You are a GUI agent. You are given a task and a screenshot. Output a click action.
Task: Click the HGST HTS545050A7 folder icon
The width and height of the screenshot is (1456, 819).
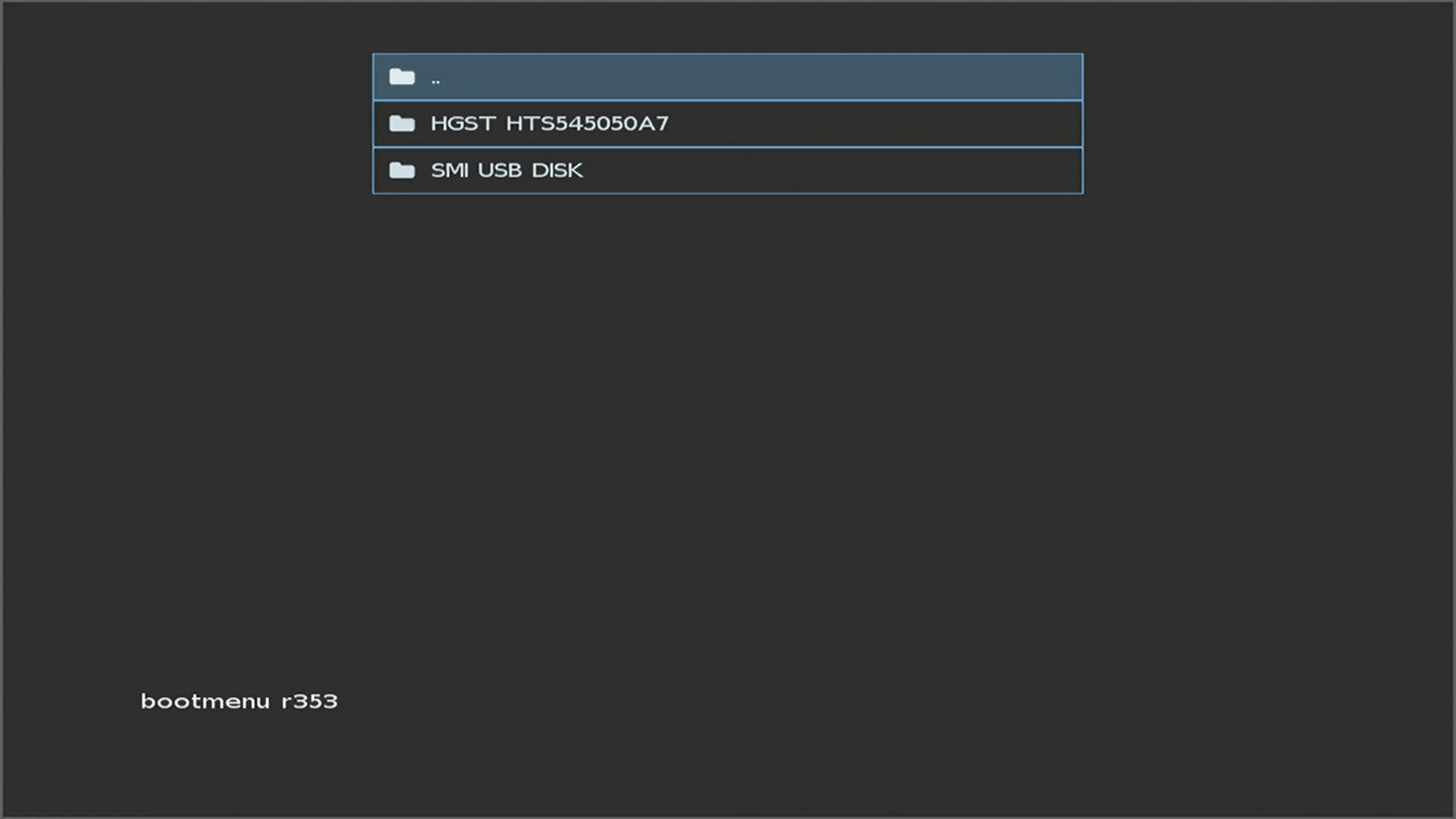point(402,124)
